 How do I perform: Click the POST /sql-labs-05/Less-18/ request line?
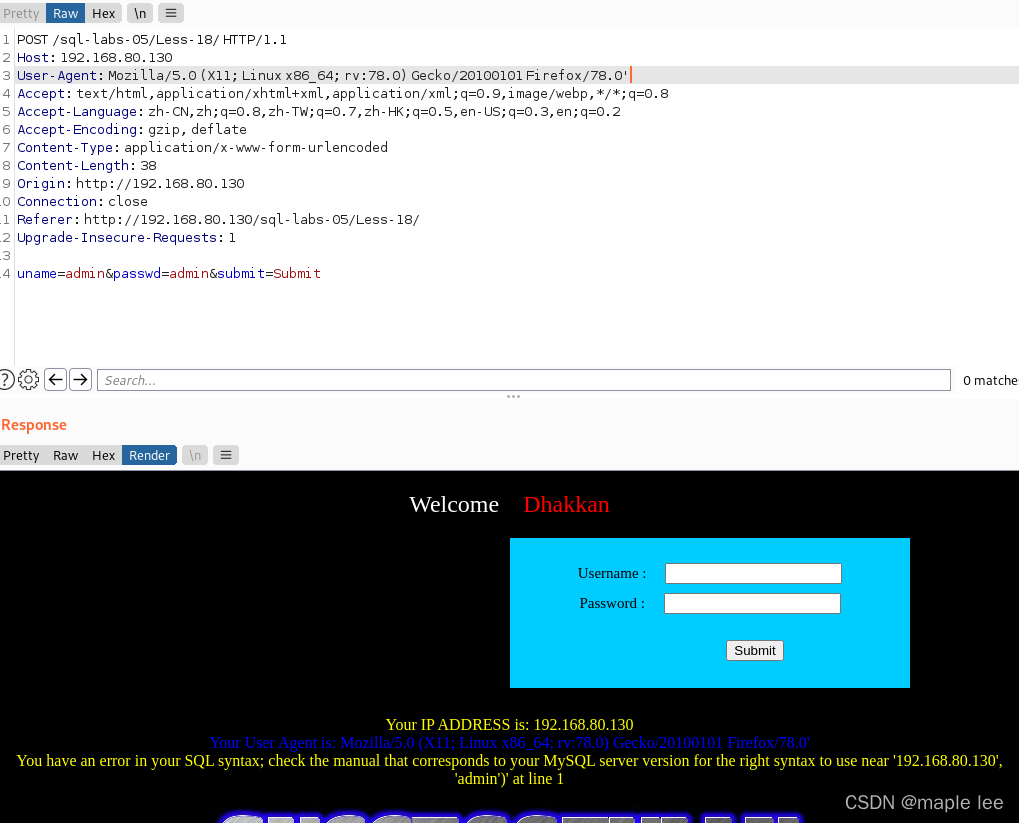[x=151, y=40]
